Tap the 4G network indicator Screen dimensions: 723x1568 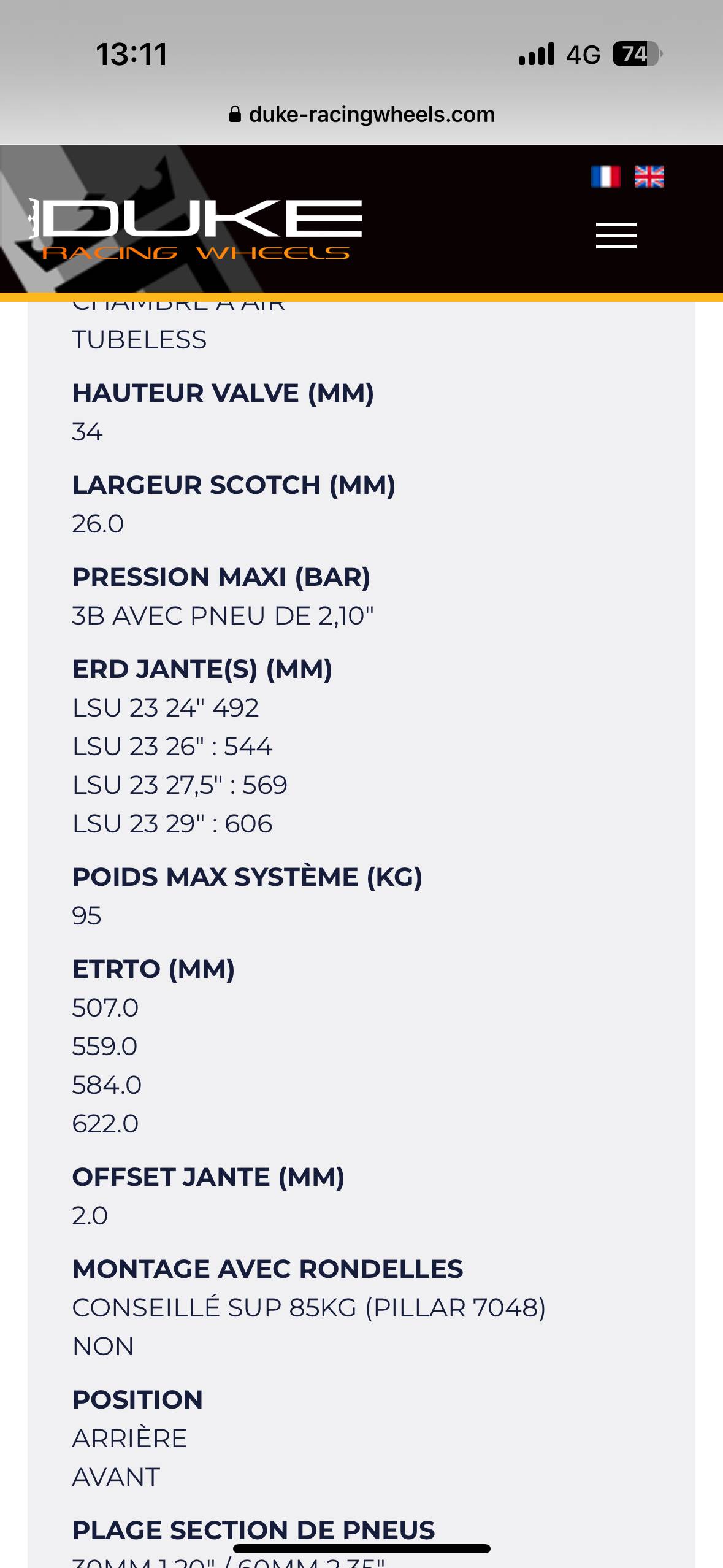583,55
